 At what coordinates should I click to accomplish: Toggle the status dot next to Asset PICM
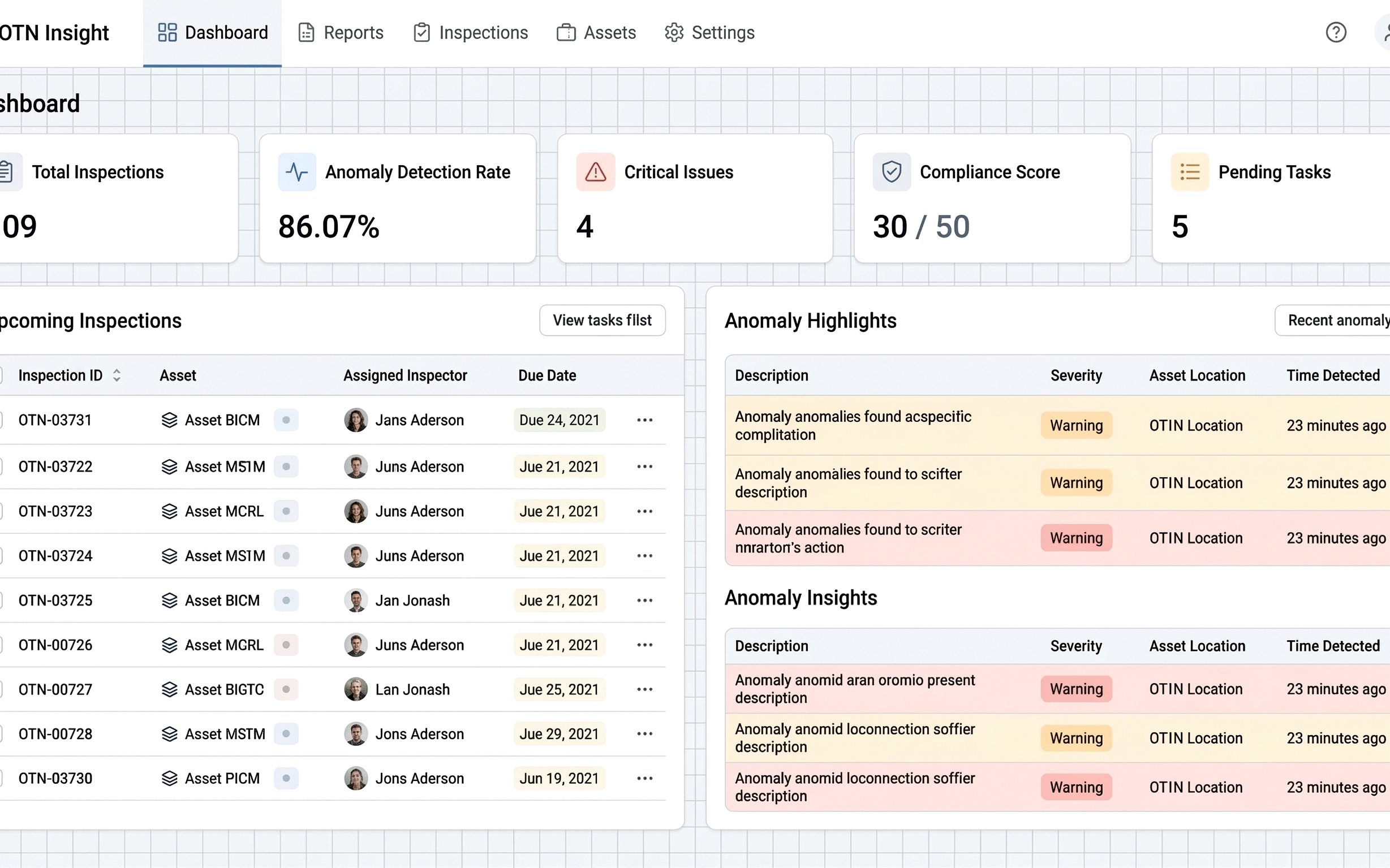(286, 778)
